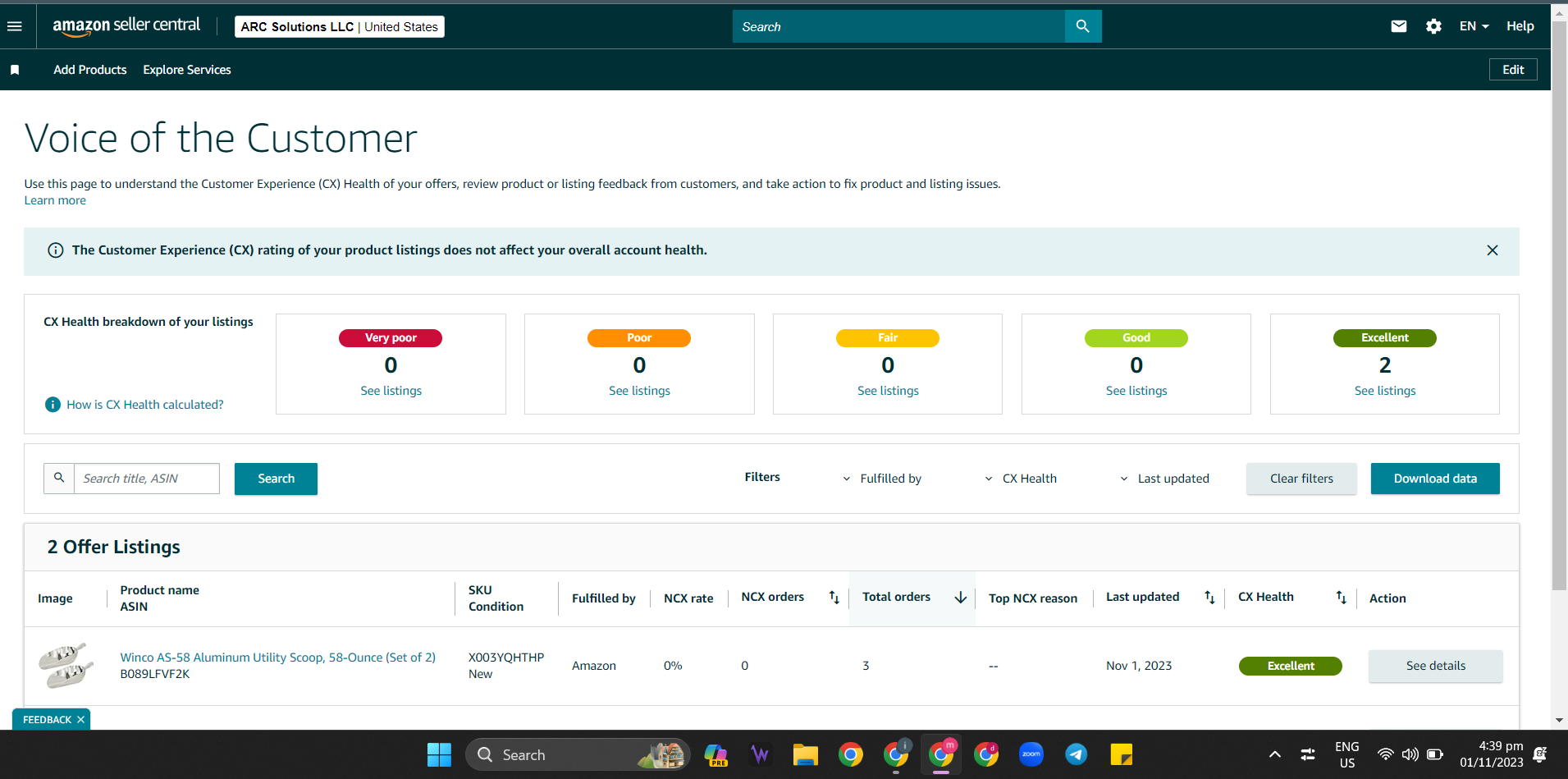1568x779 pixels.
Task: Expand the Last updated filter dropdown
Action: (1164, 479)
